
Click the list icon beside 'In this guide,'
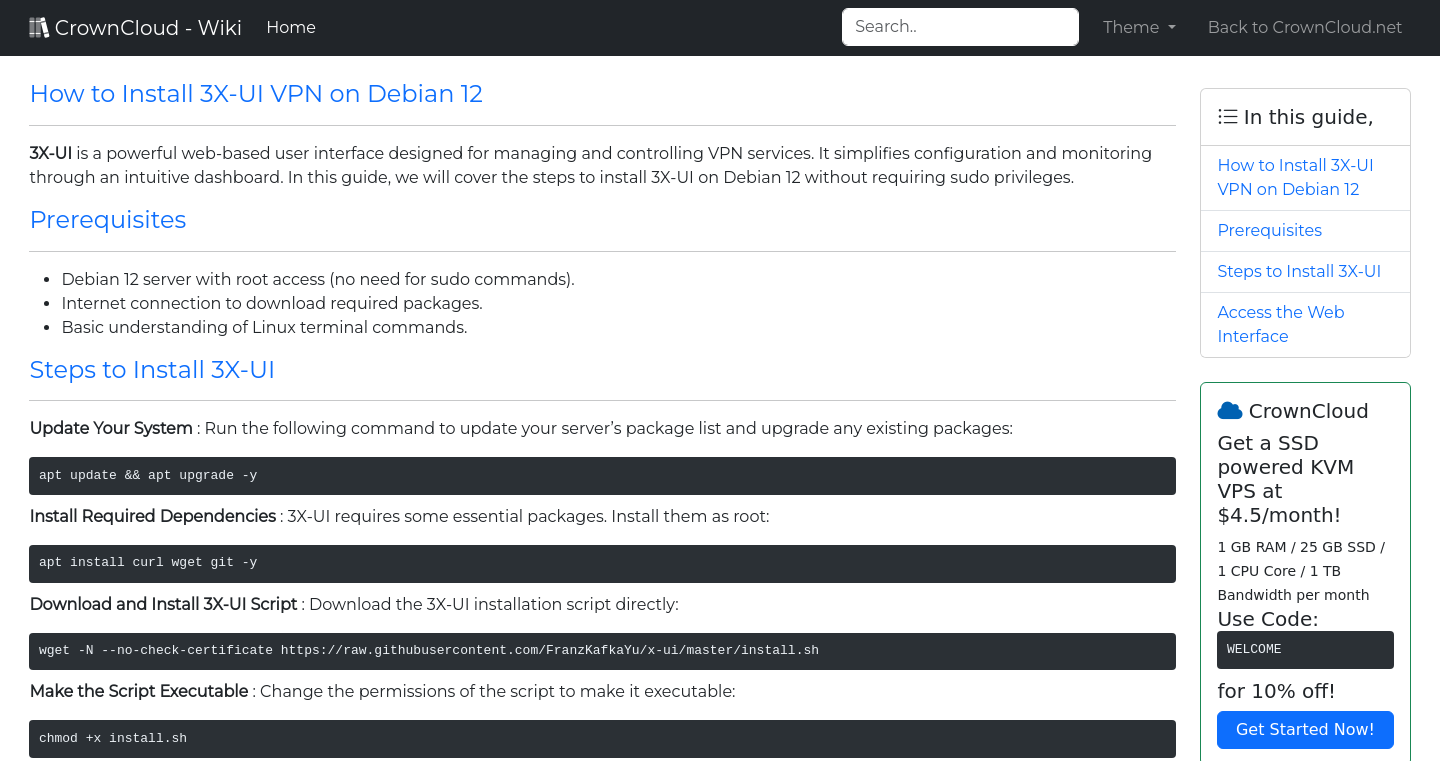tap(1228, 116)
